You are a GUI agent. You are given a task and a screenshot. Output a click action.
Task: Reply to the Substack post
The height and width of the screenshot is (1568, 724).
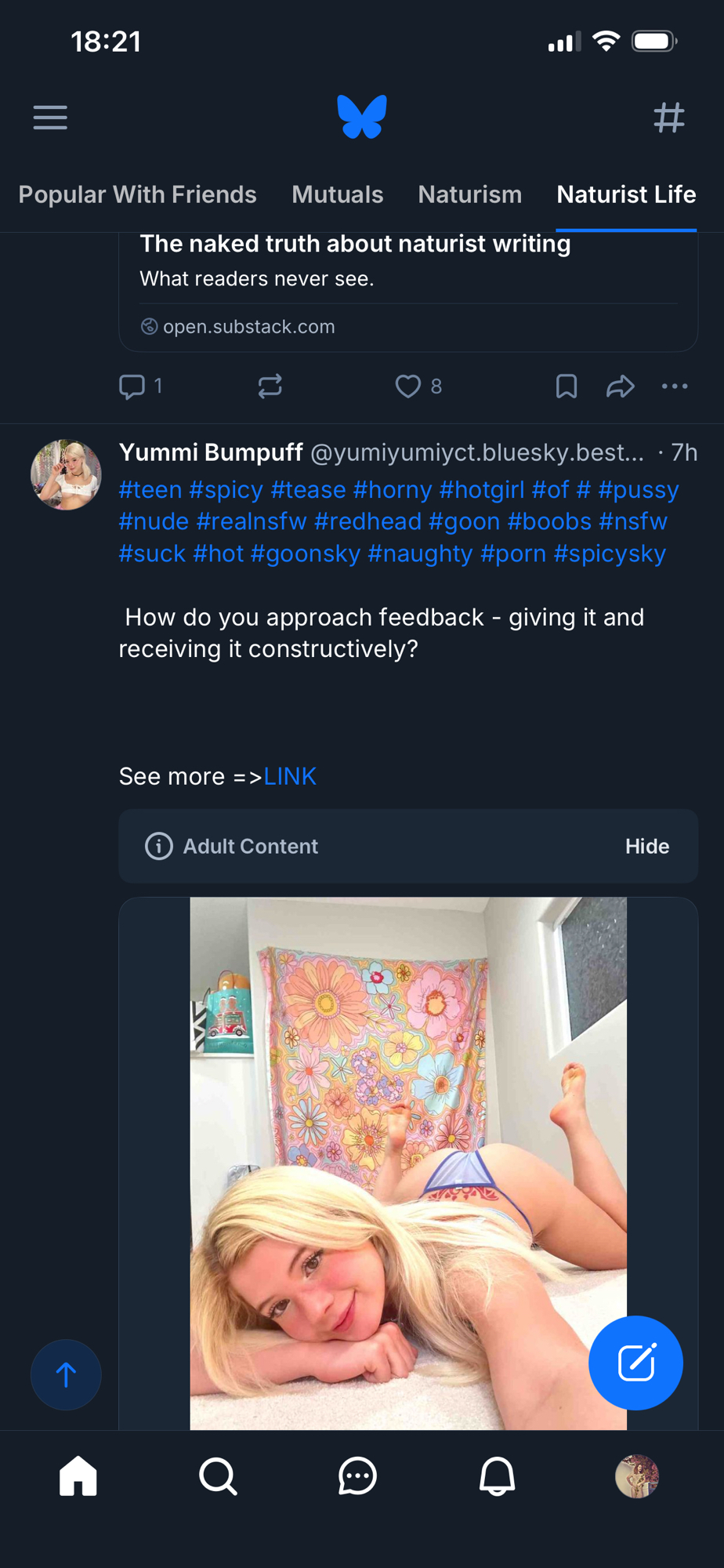pyautogui.click(x=132, y=387)
